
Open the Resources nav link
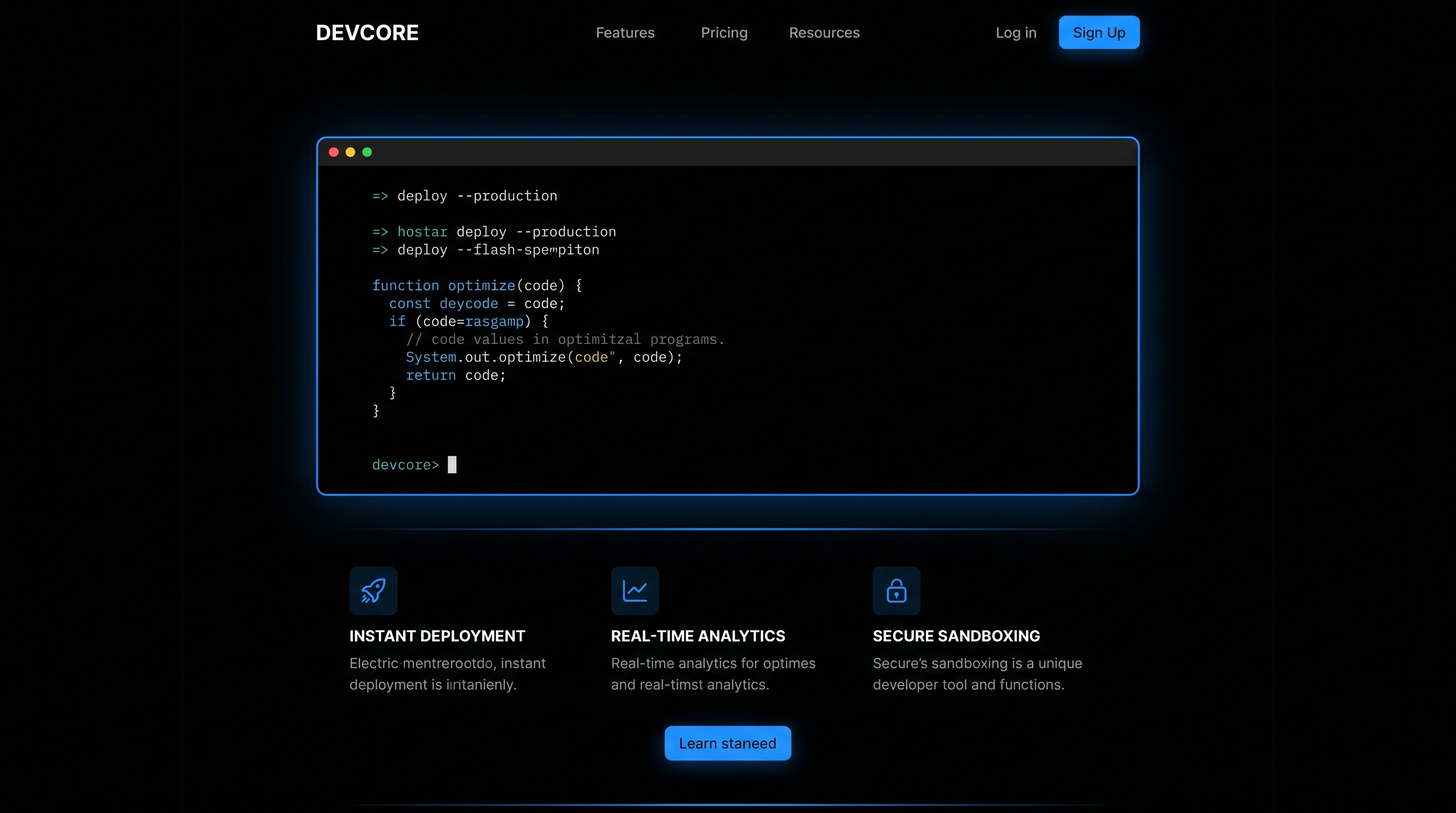[824, 33]
